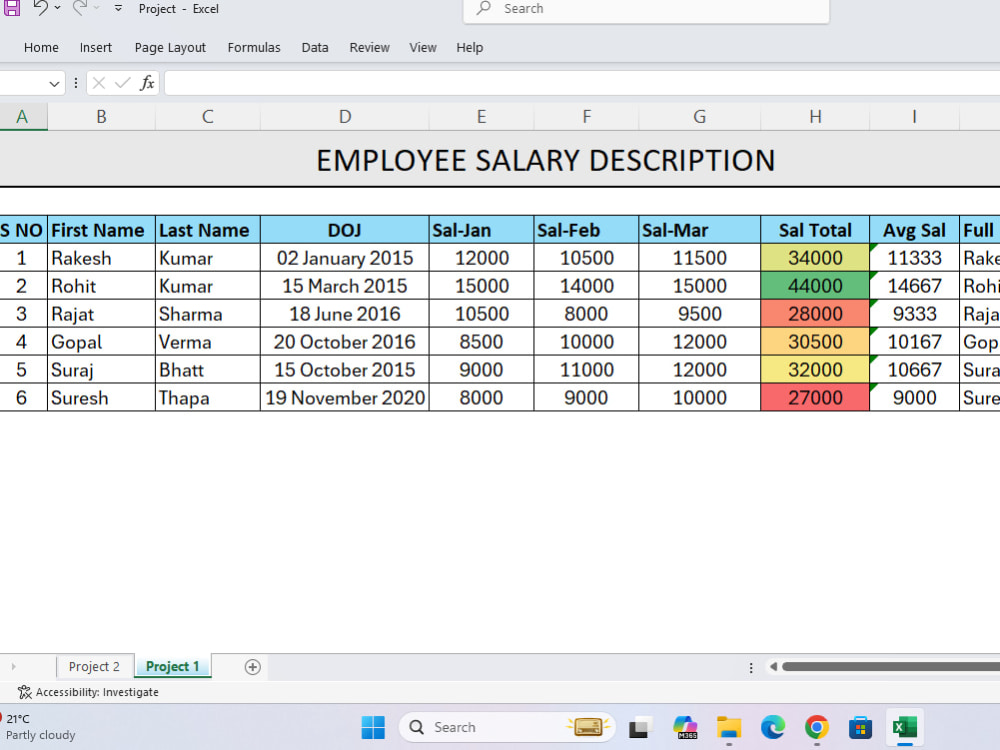Image resolution: width=1000 pixels, height=750 pixels.
Task: Click the Sal-Jan header cell
Action: coord(481,230)
